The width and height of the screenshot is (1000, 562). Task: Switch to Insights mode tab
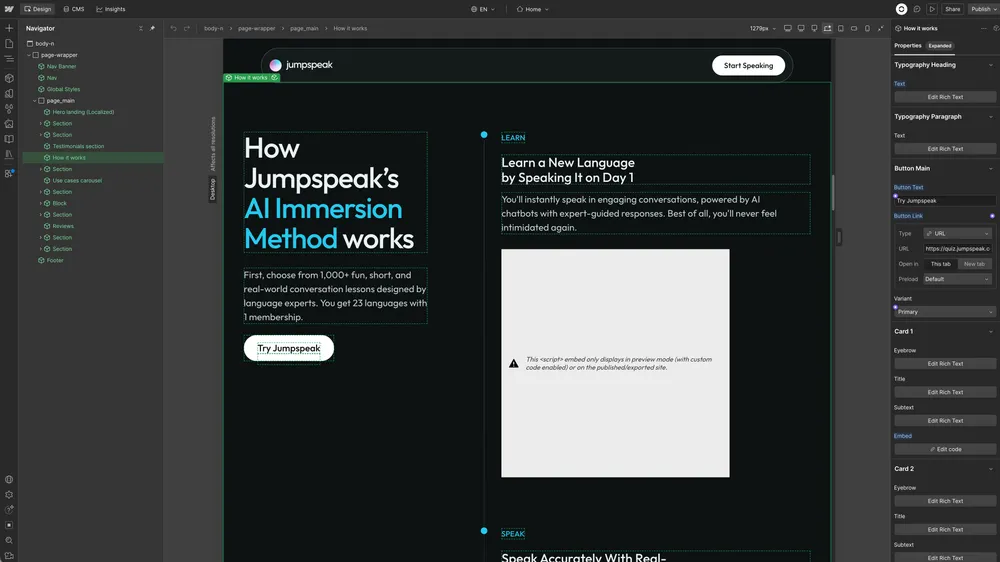tap(111, 9)
